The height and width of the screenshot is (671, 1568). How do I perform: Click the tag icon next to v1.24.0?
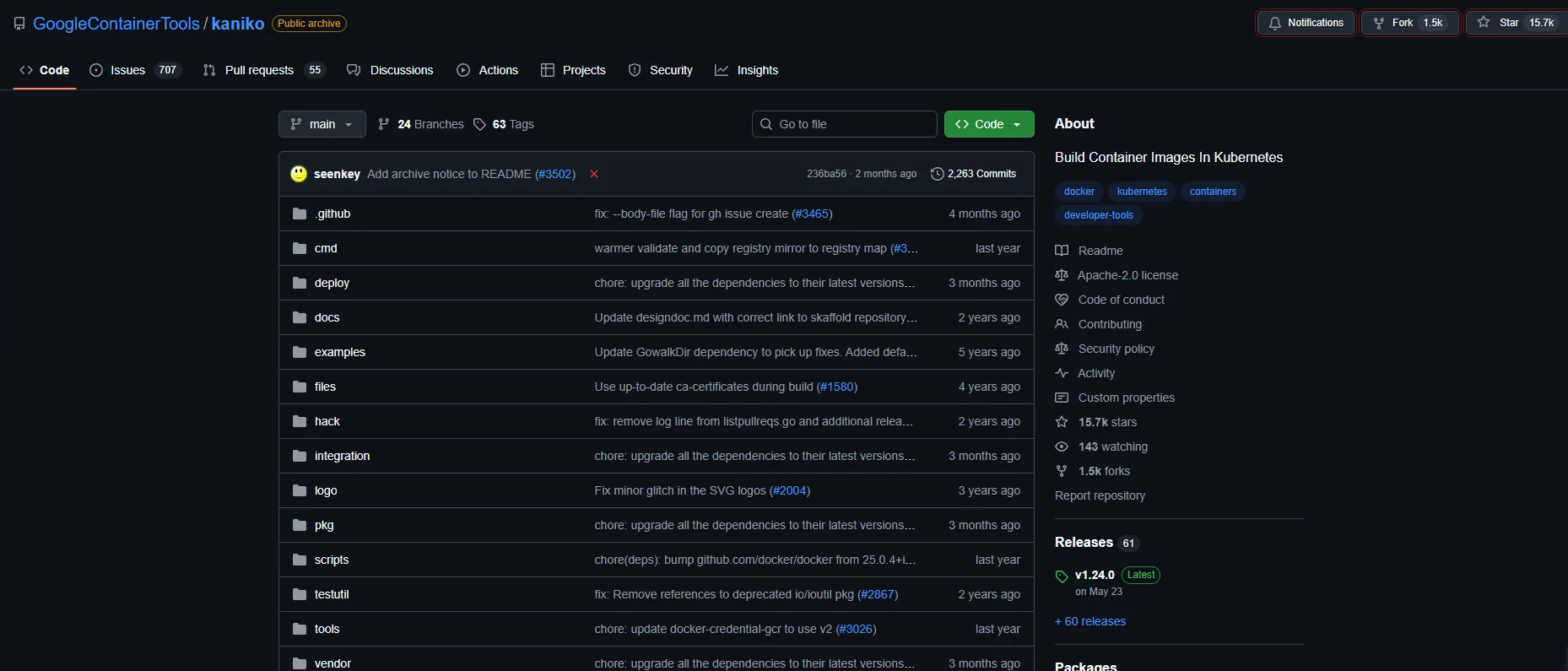pos(1062,576)
